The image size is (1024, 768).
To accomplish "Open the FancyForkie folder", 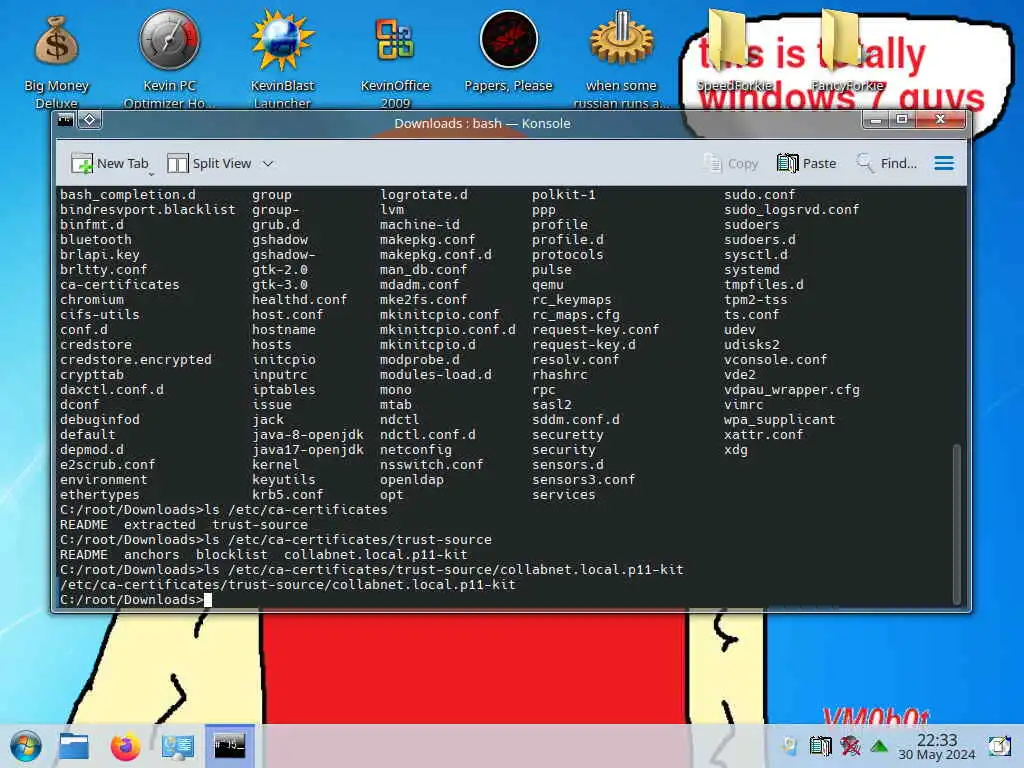I will click(847, 51).
